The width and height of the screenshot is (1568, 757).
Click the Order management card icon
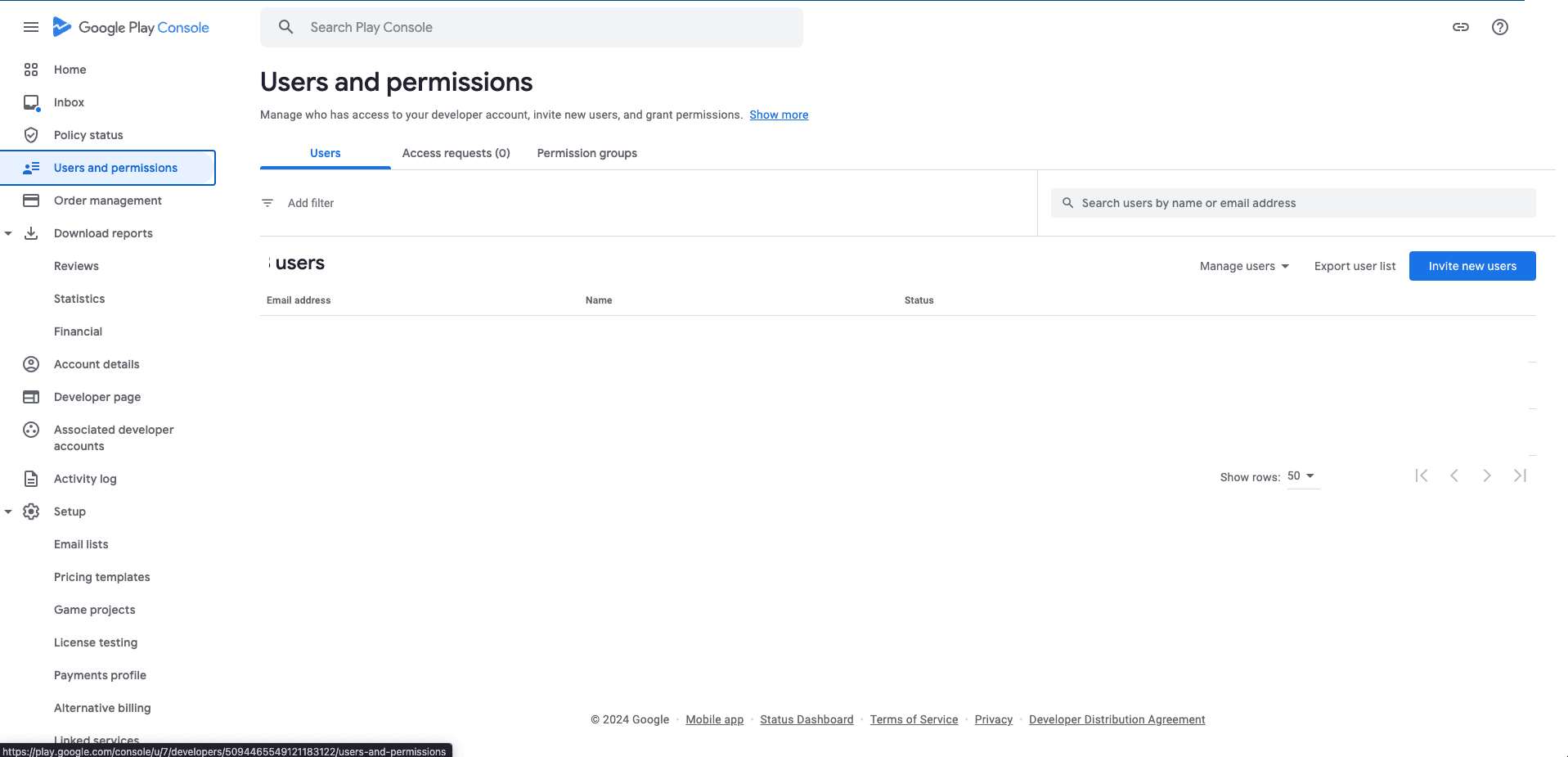coord(31,201)
